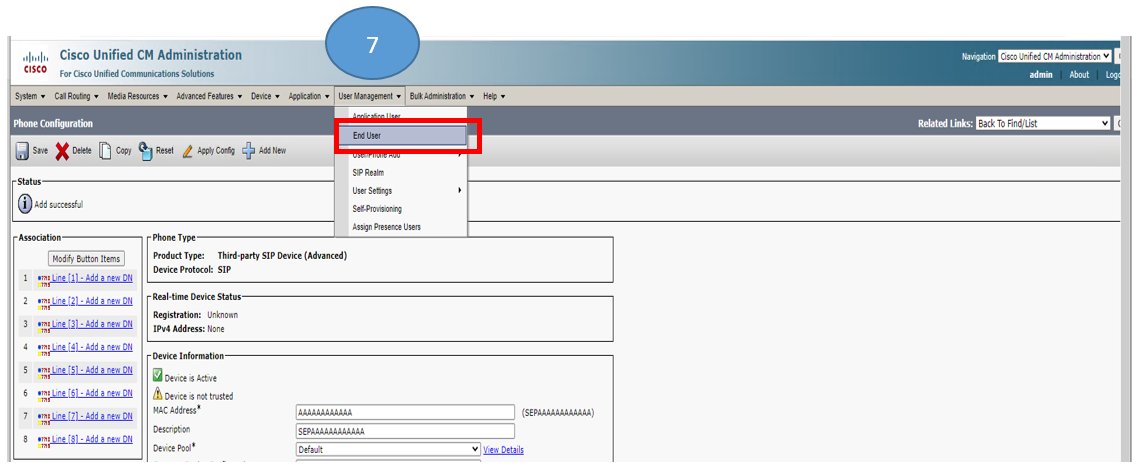1140x471 pixels.
Task: Open Line [2] - Add a new DN
Action: click(x=92, y=301)
